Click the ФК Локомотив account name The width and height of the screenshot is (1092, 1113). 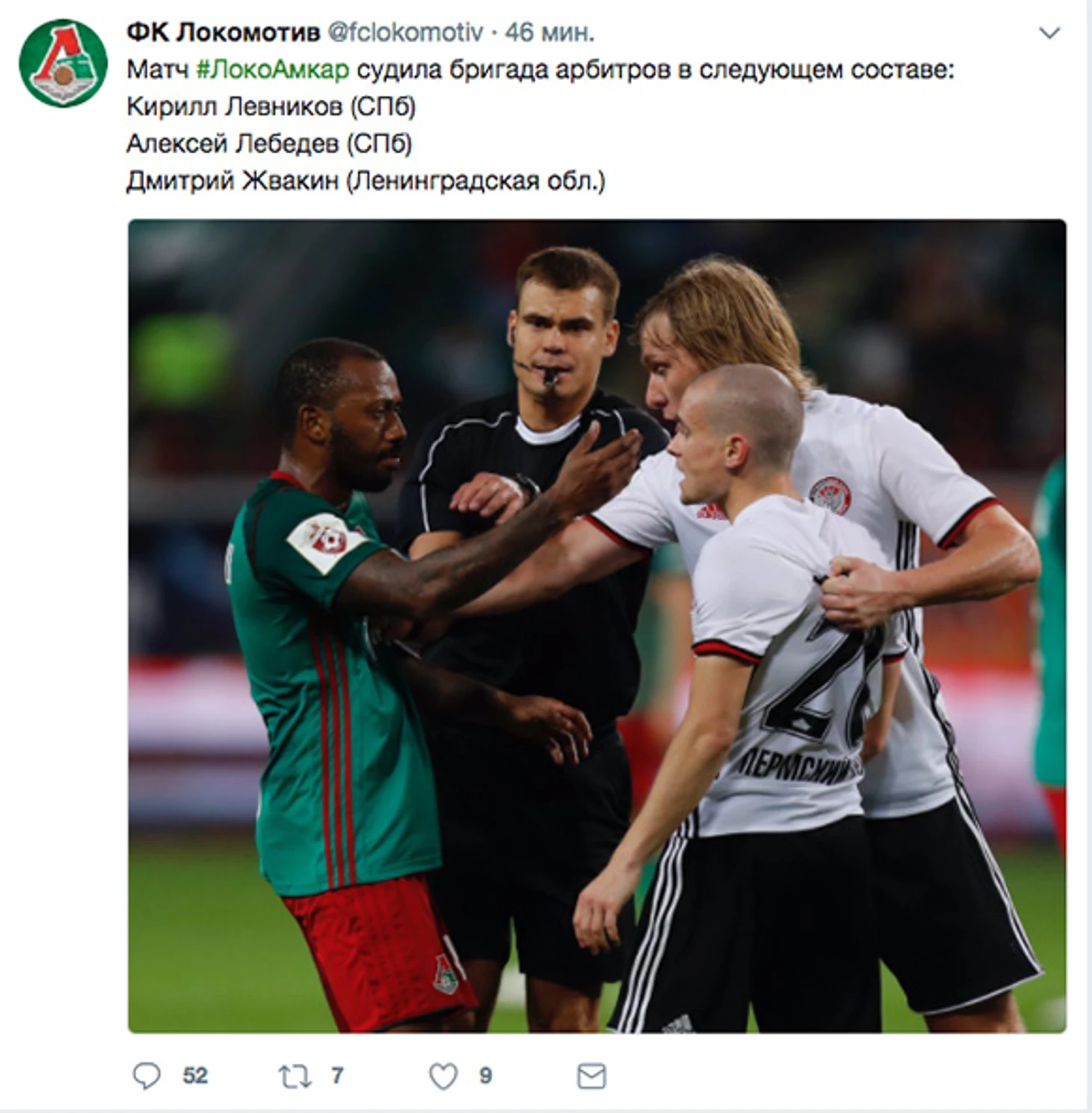pyautogui.click(x=223, y=32)
